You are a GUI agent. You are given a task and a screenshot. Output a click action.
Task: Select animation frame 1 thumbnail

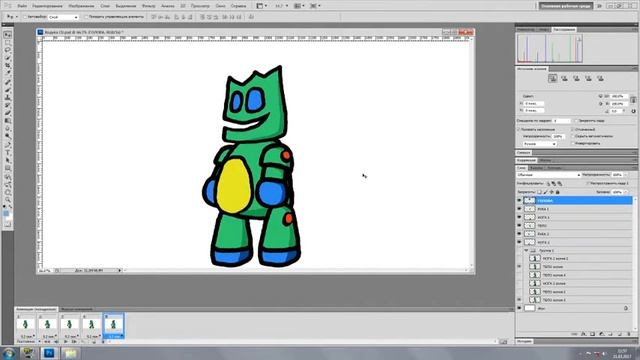(x=25, y=324)
